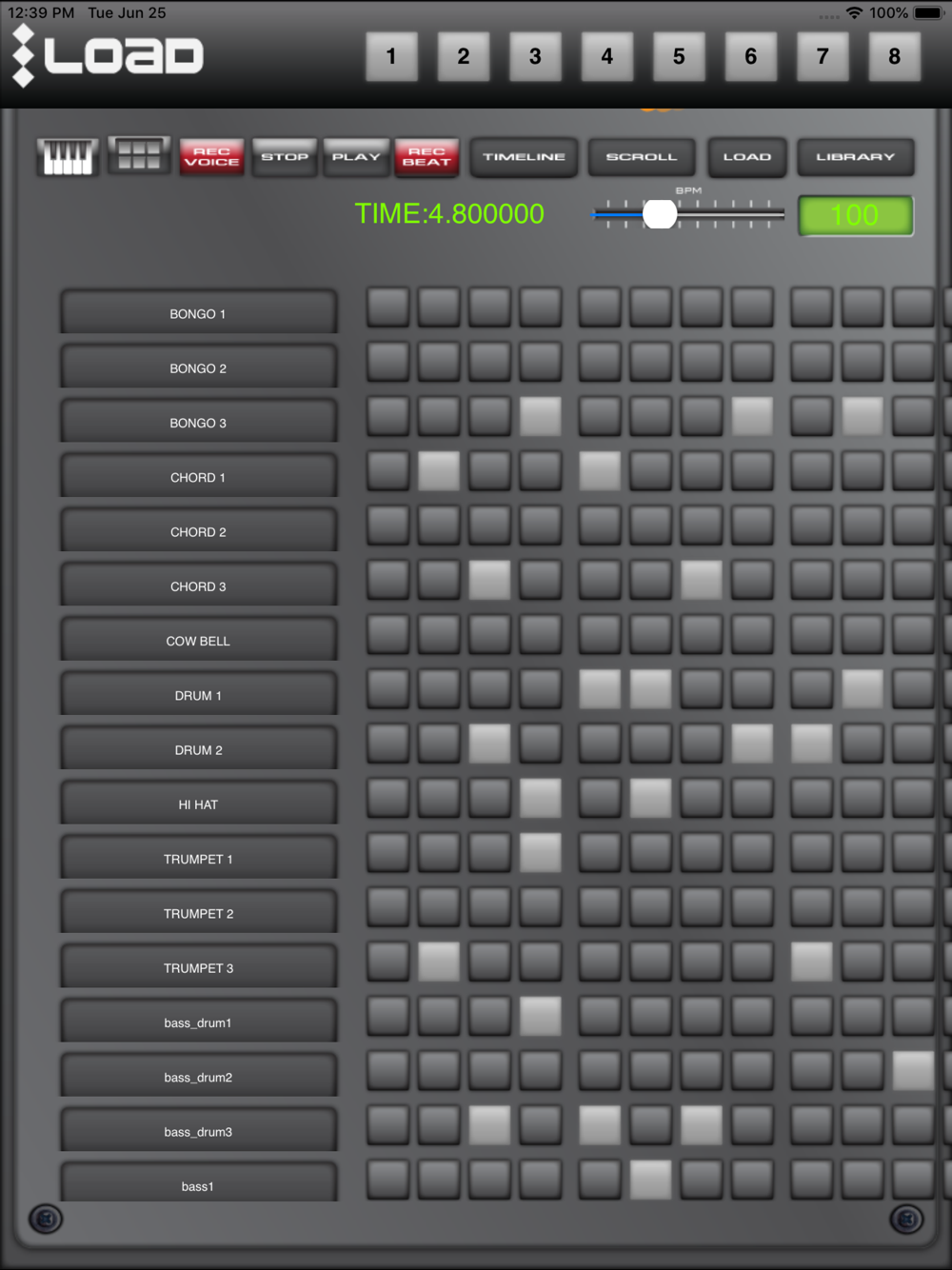Select pattern slot 6
The width and height of the screenshot is (952, 1270).
[x=751, y=56]
